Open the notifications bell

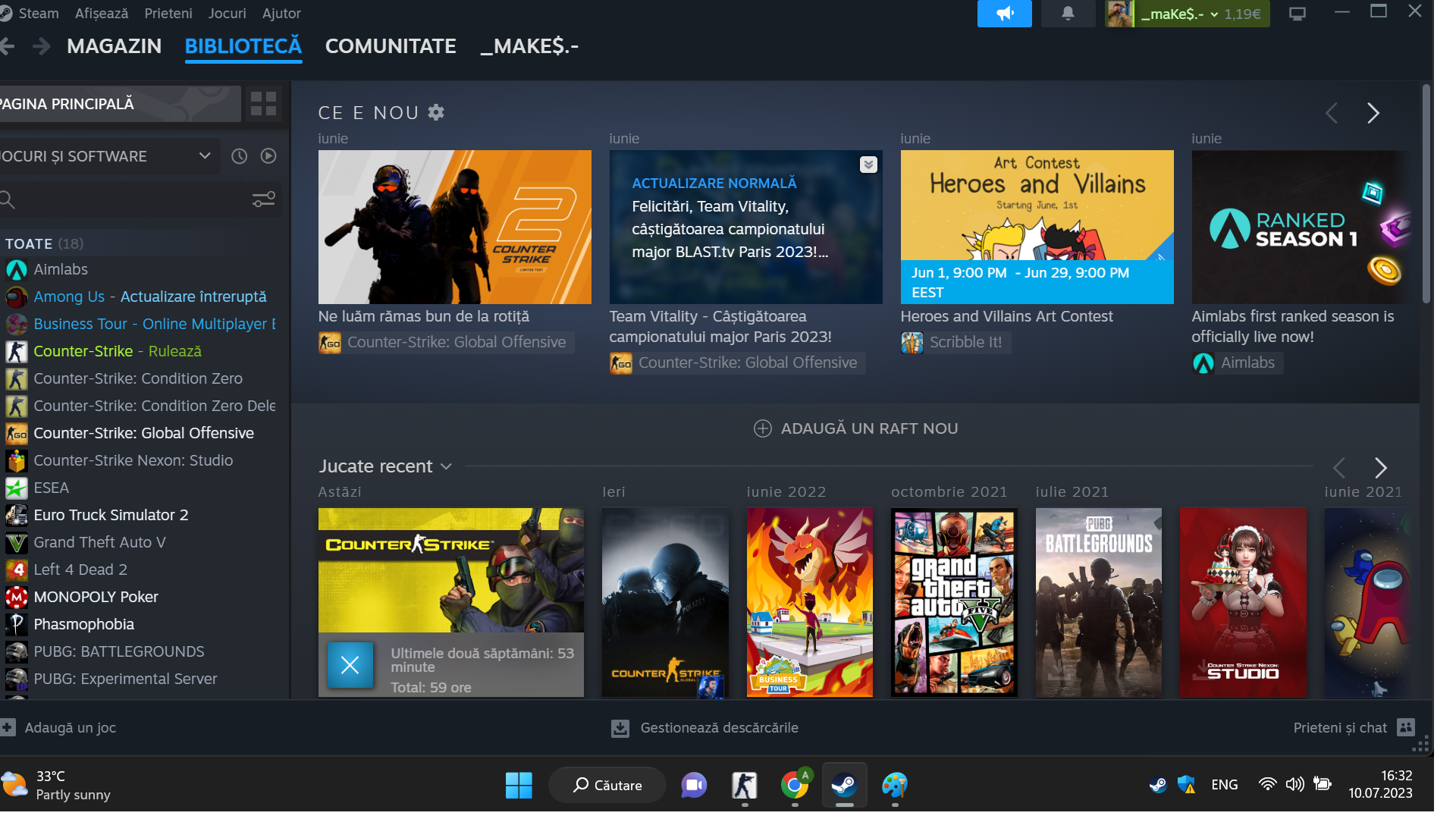(1068, 14)
